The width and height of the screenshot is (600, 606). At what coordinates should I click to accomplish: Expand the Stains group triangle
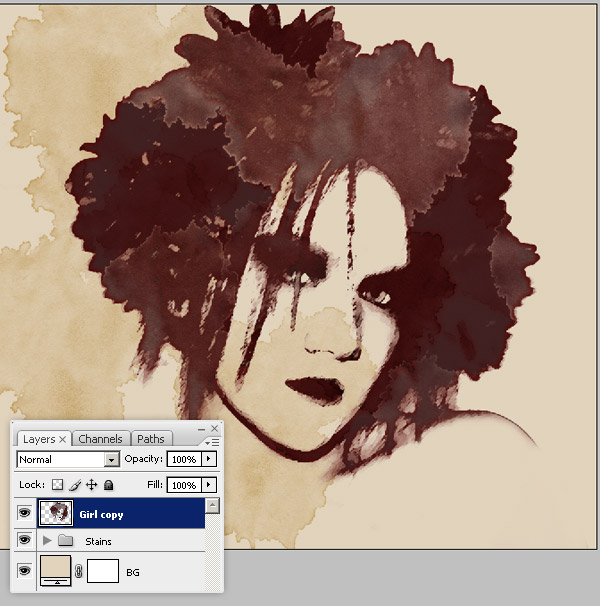47,541
